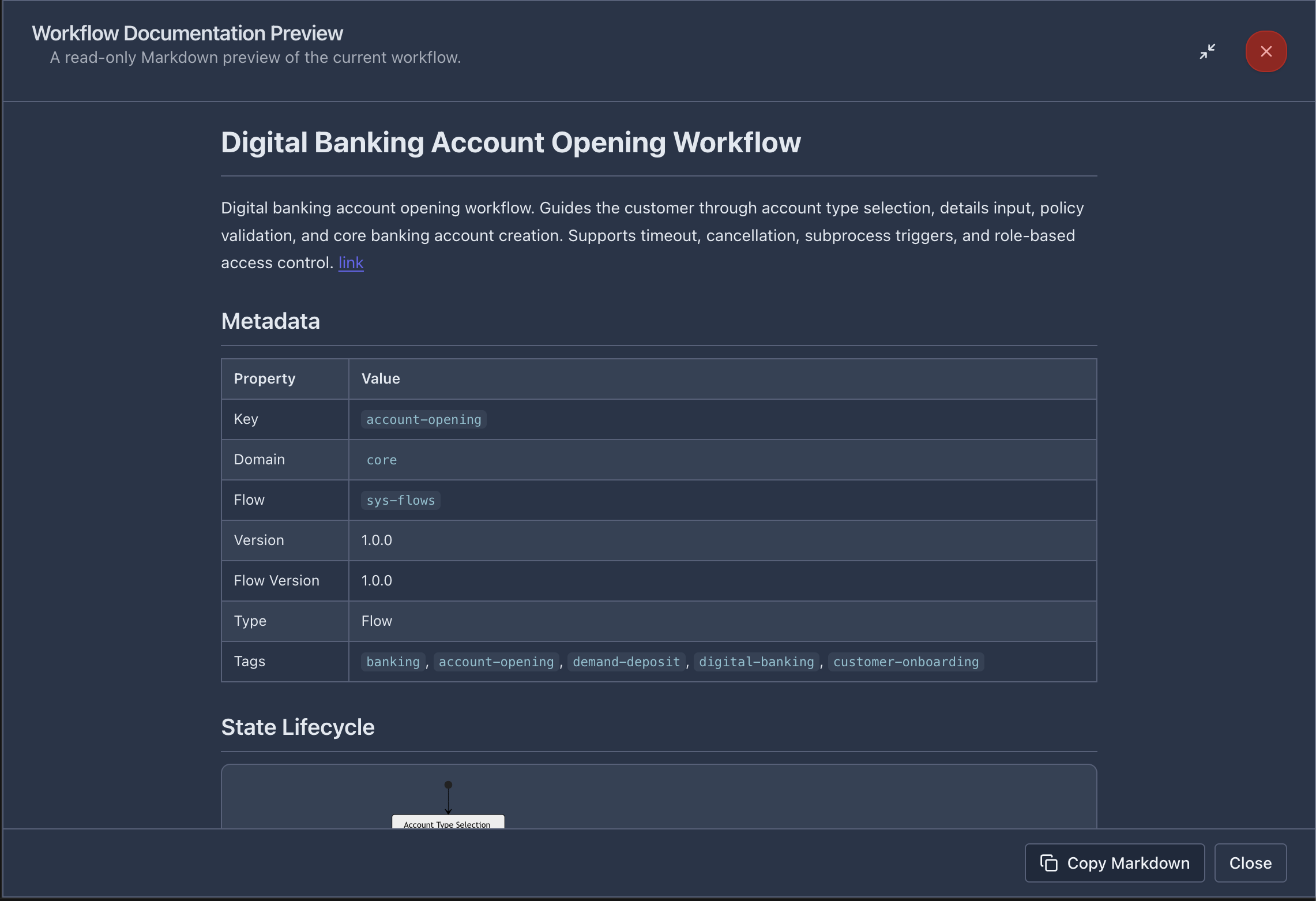The width and height of the screenshot is (1316, 901).
Task: Click the 'Key' property cell
Action: point(285,419)
